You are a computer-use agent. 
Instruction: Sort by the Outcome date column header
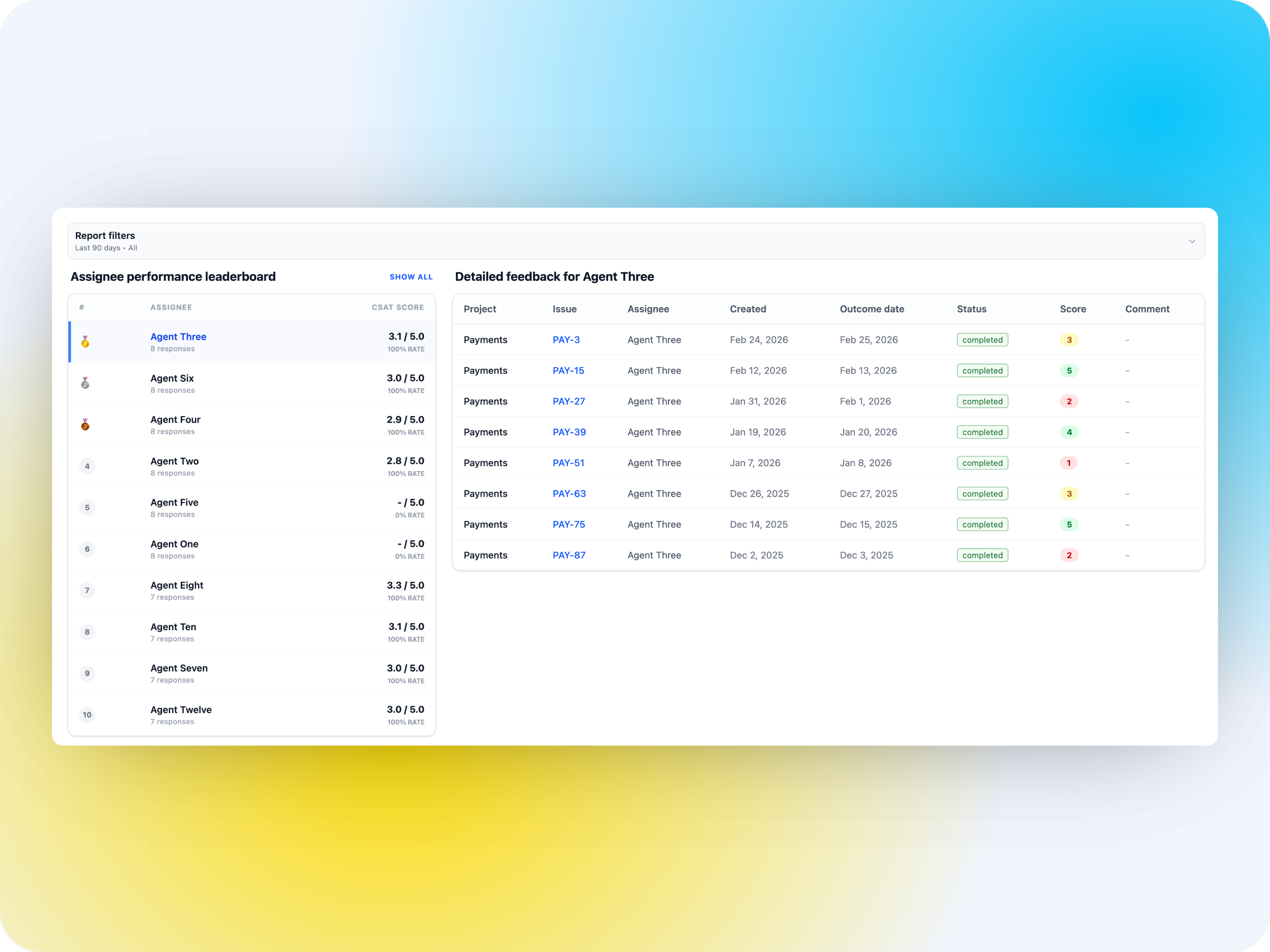871,309
